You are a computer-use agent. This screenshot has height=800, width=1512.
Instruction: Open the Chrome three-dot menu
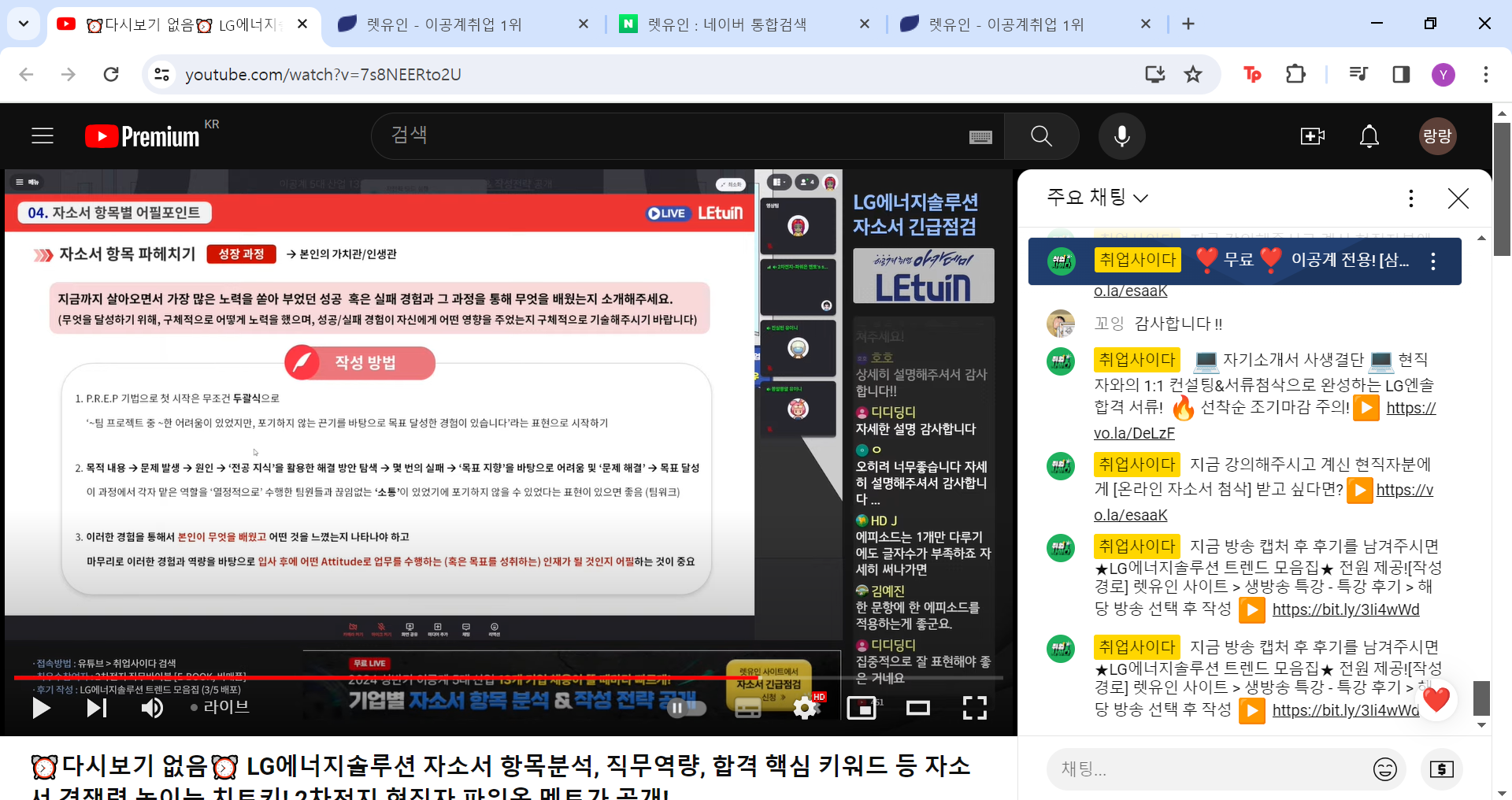tap(1485, 74)
